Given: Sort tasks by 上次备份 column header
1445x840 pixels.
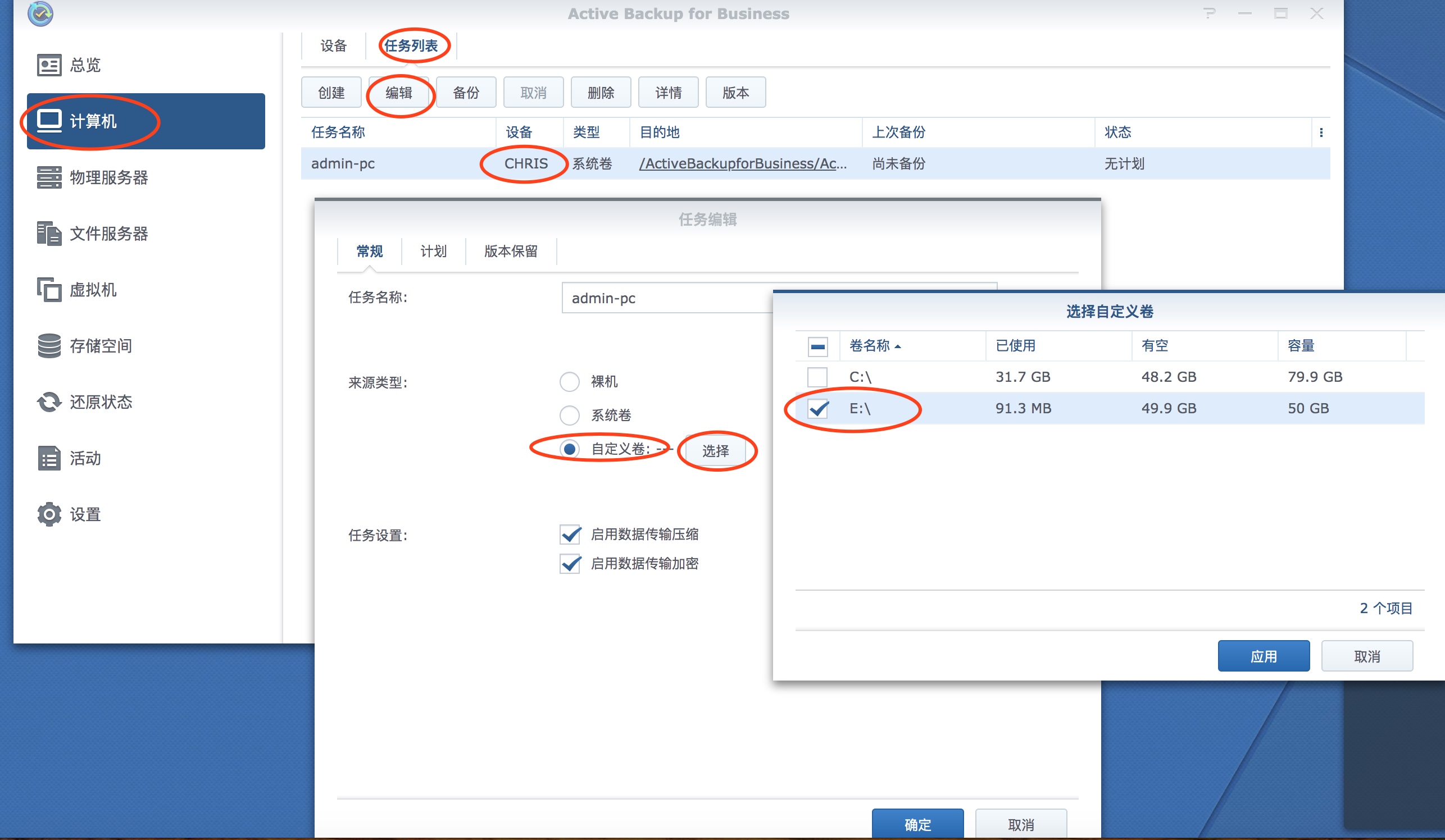Looking at the screenshot, I should click(978, 133).
